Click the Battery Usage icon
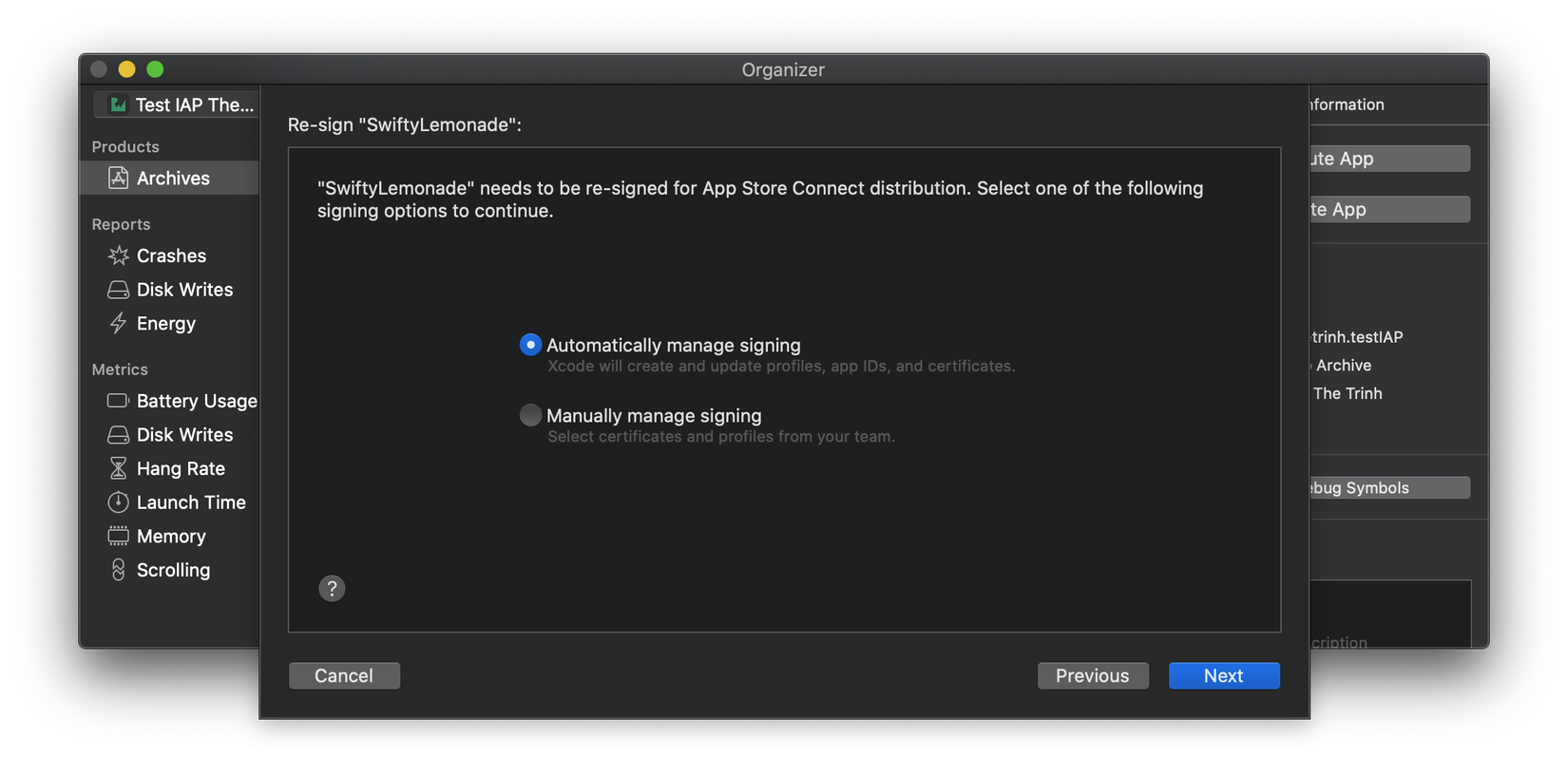The height and width of the screenshot is (757, 1568). (x=118, y=401)
